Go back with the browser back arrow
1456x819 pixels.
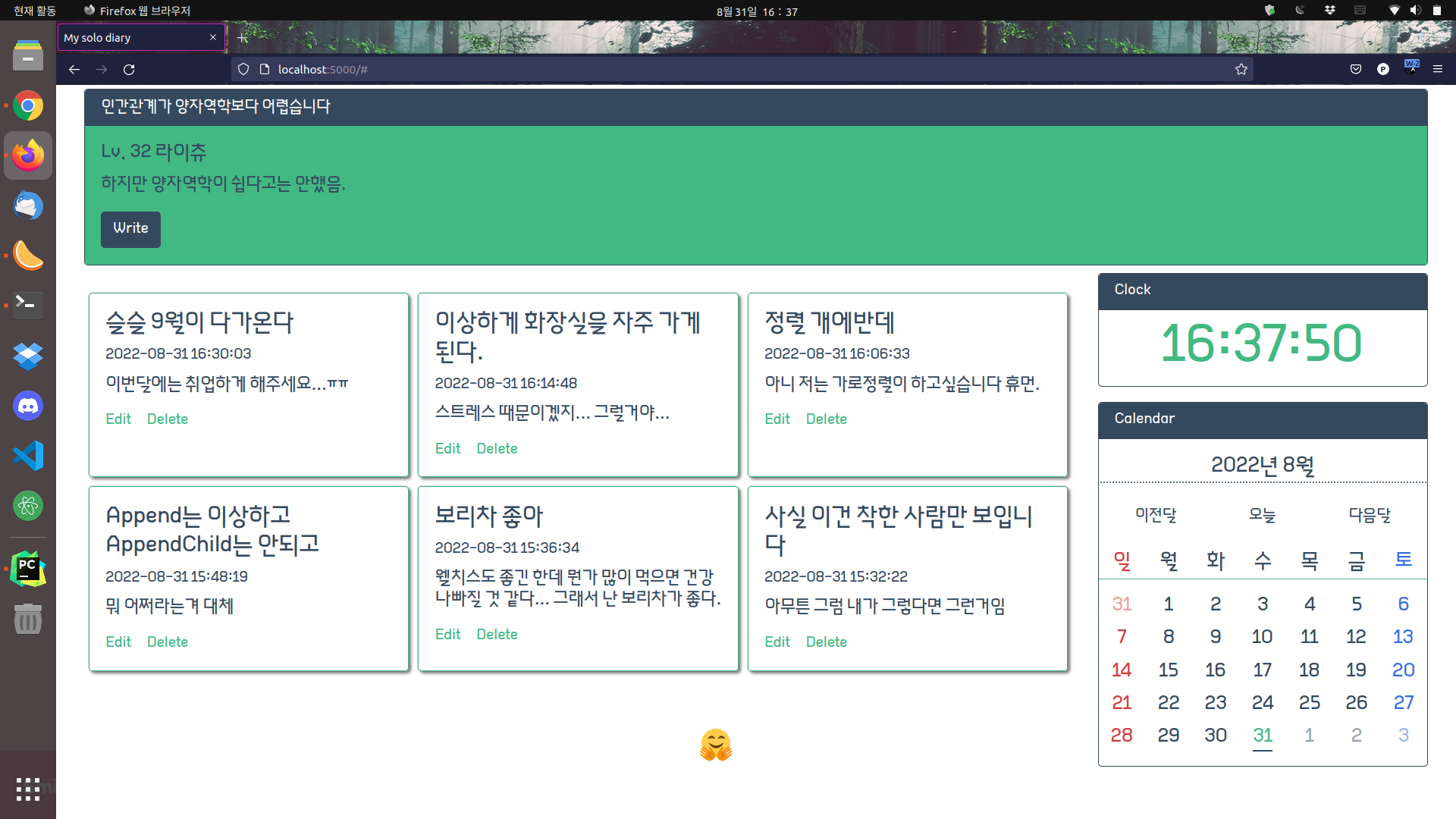[74, 70]
